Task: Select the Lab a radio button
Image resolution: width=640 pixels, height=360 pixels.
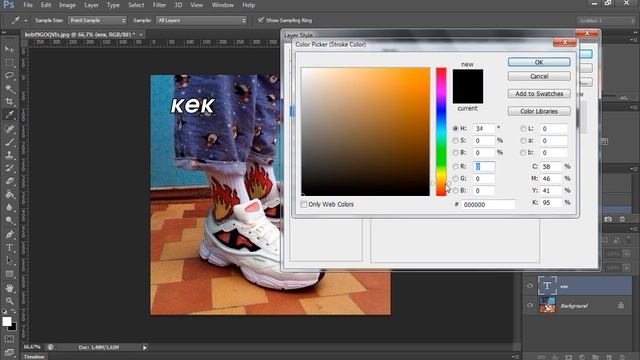Action: (523, 140)
